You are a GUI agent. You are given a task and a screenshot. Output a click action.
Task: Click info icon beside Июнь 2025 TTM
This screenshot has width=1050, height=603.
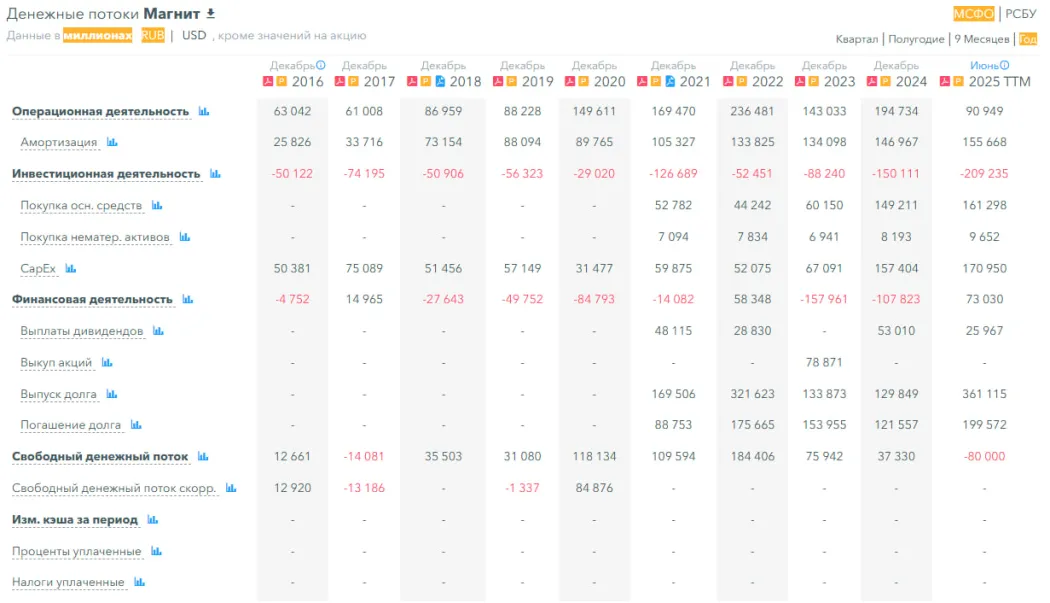coord(1005,66)
